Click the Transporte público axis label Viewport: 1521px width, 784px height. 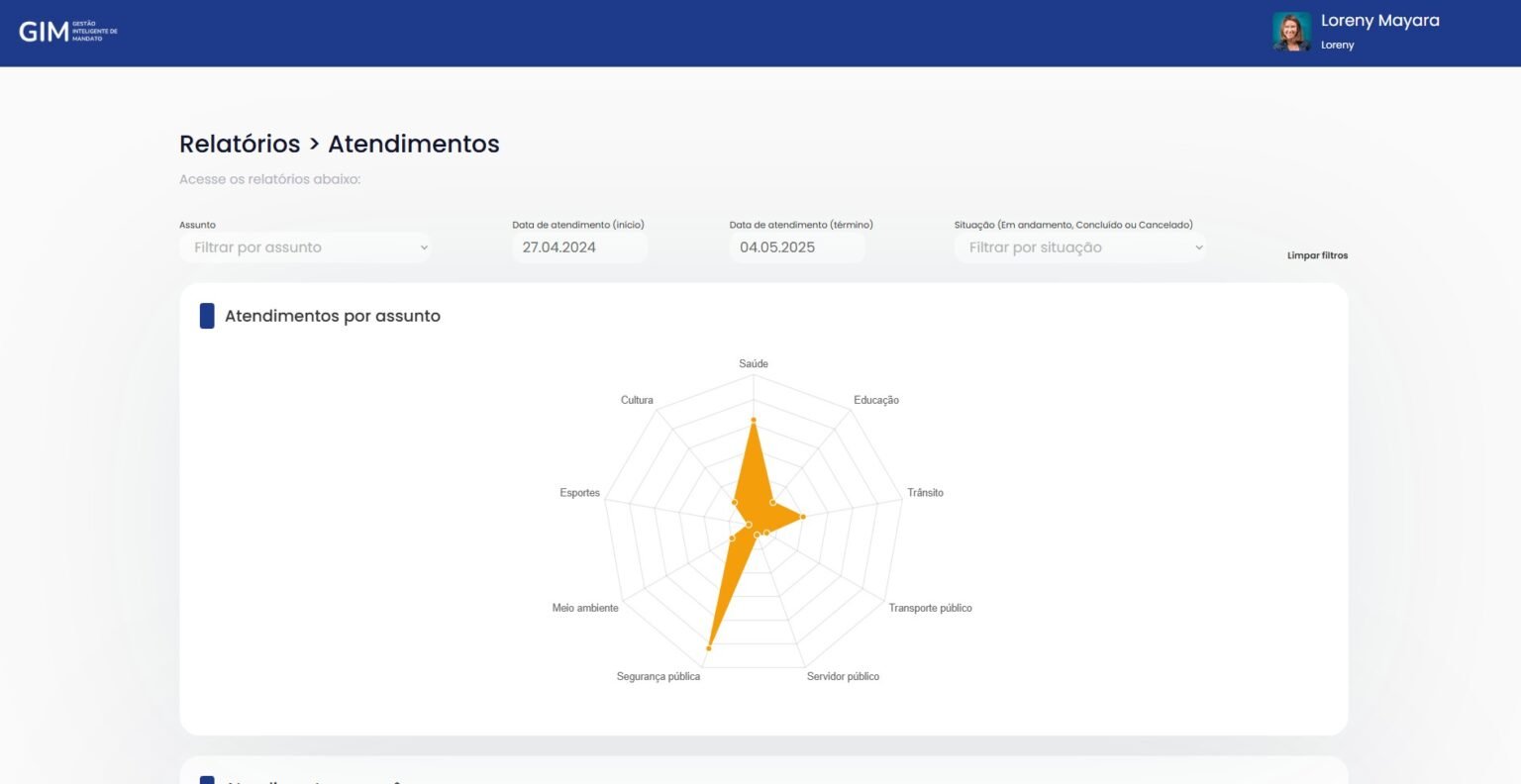930,608
